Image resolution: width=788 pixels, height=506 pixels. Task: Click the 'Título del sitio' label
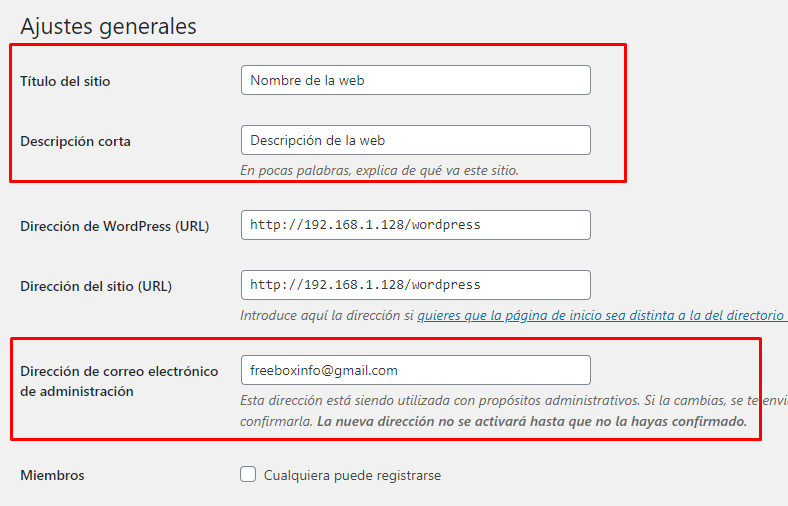point(65,81)
